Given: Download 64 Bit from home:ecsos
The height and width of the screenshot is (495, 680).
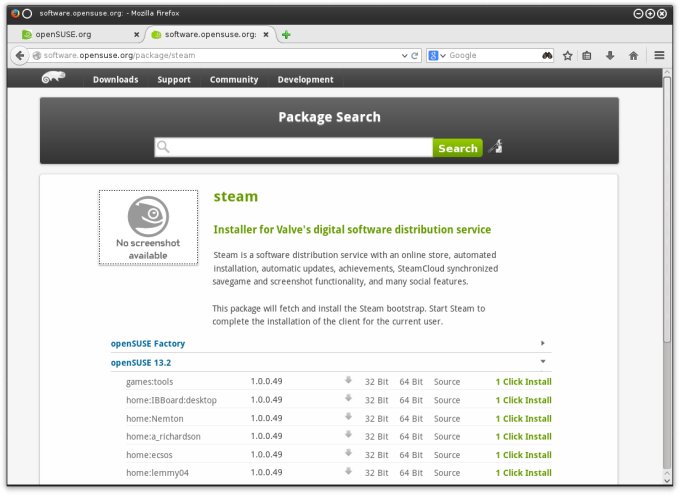Looking at the screenshot, I should (411, 455).
